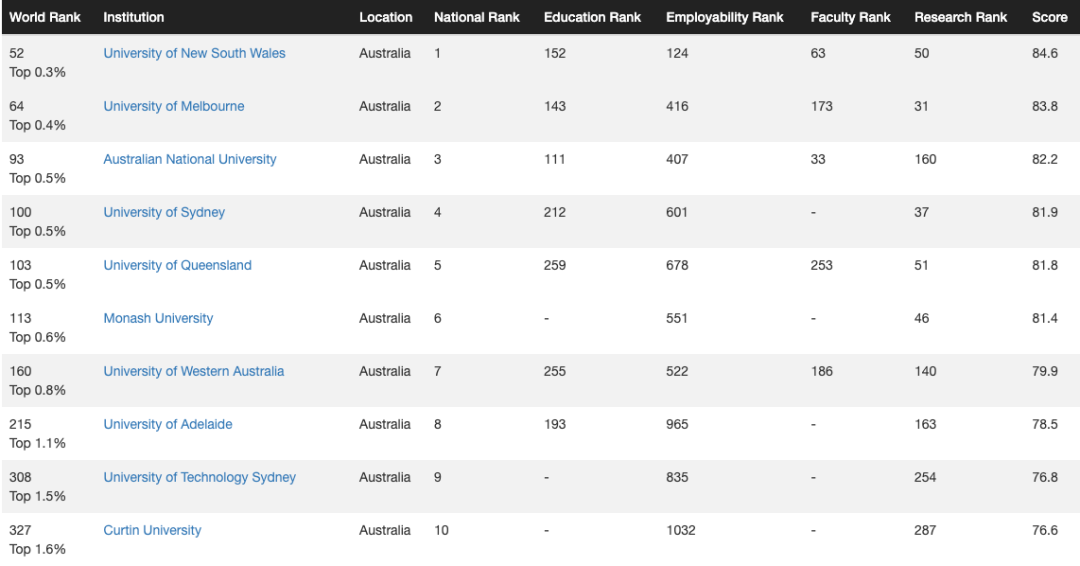The width and height of the screenshot is (1080, 566).
Task: Select score value 81.4
Action: click(x=1045, y=318)
